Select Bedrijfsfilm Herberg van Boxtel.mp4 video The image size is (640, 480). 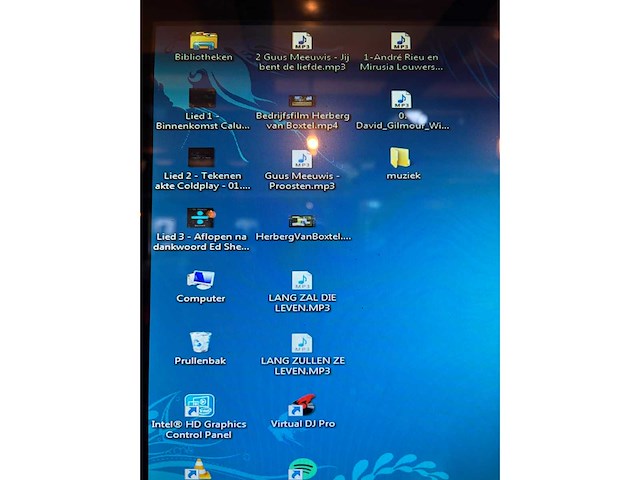(x=302, y=101)
